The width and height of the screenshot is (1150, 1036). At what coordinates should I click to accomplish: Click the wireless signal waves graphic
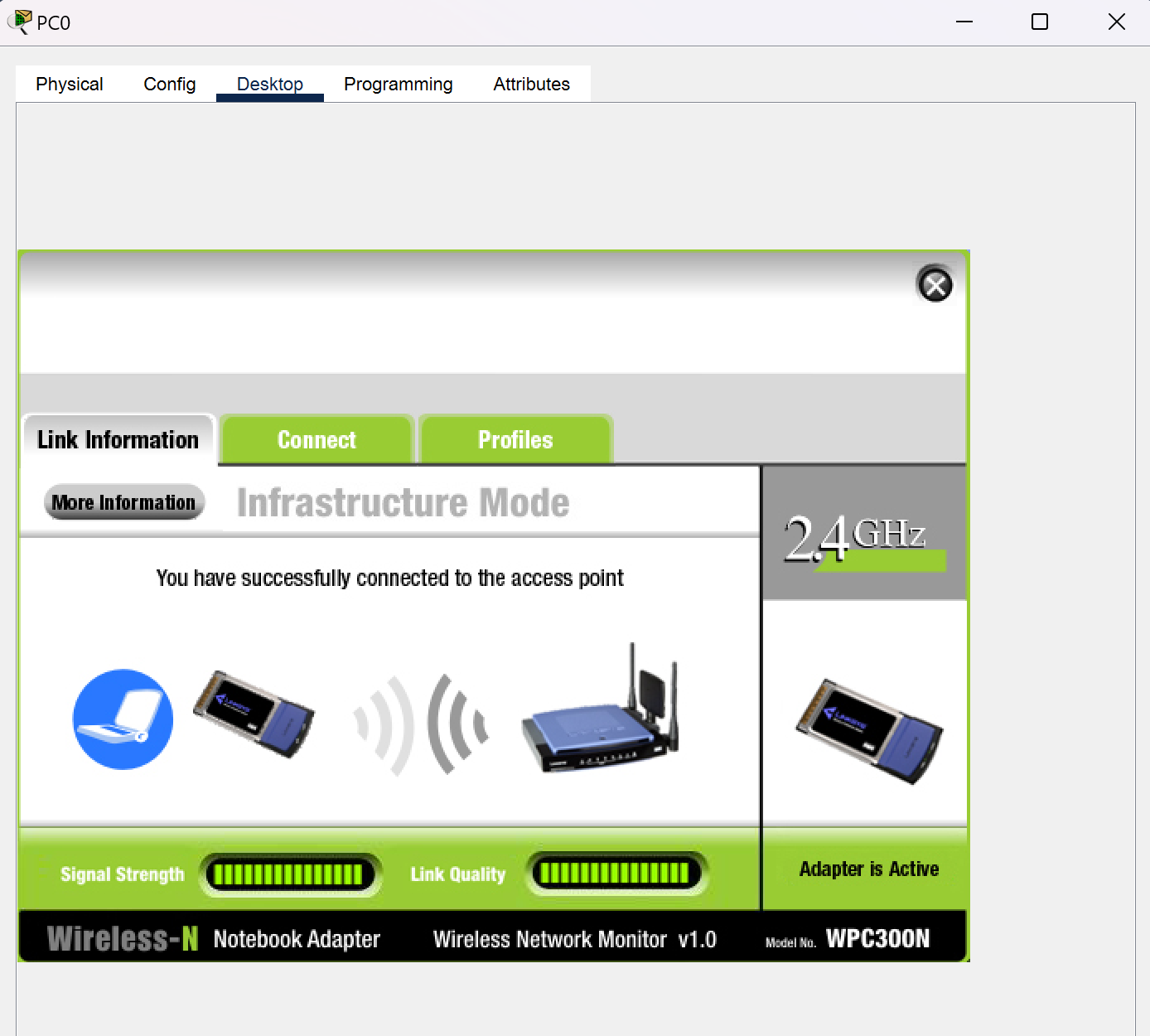(421, 724)
